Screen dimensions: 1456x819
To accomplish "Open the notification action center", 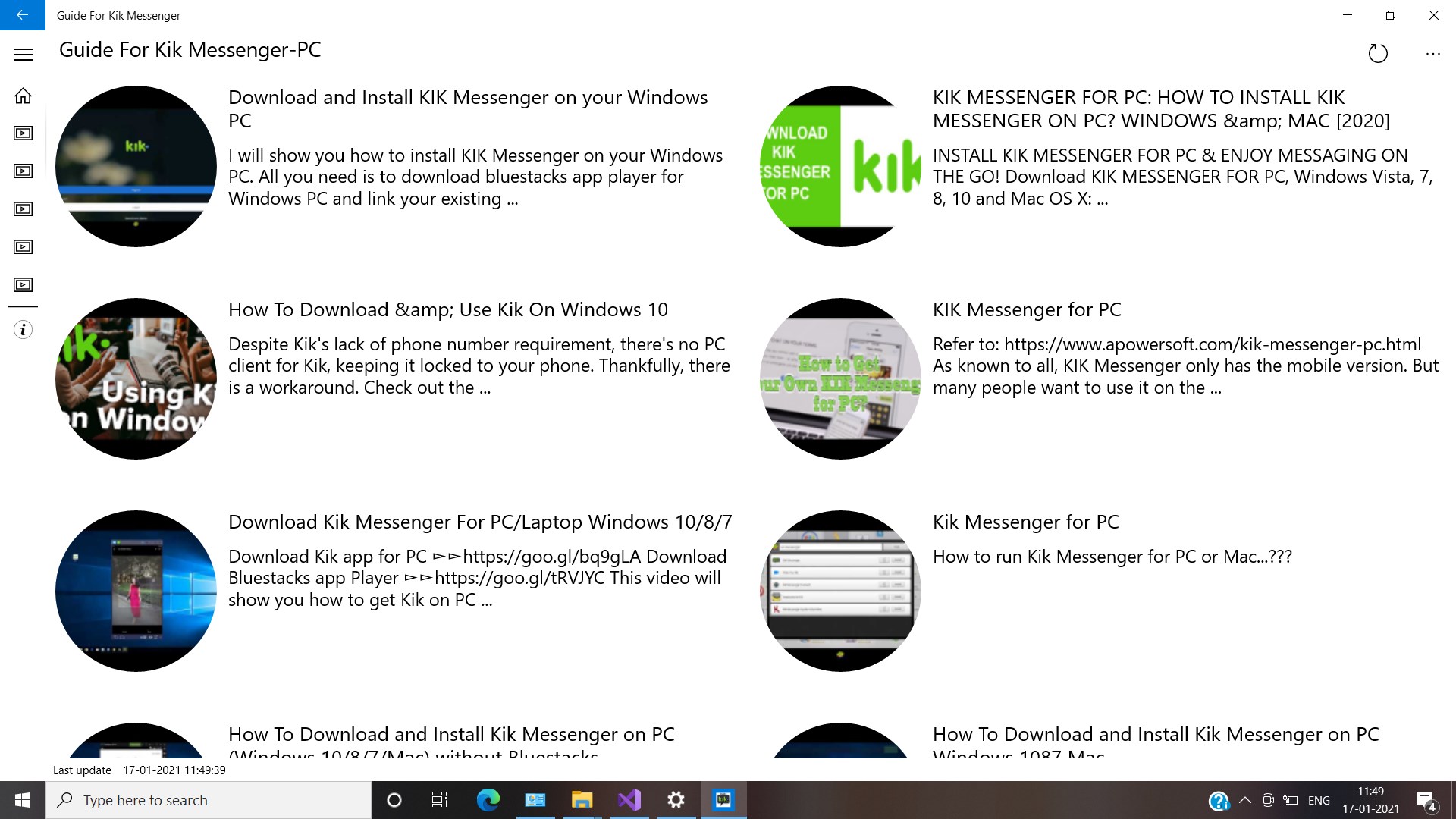I will tap(1426, 801).
